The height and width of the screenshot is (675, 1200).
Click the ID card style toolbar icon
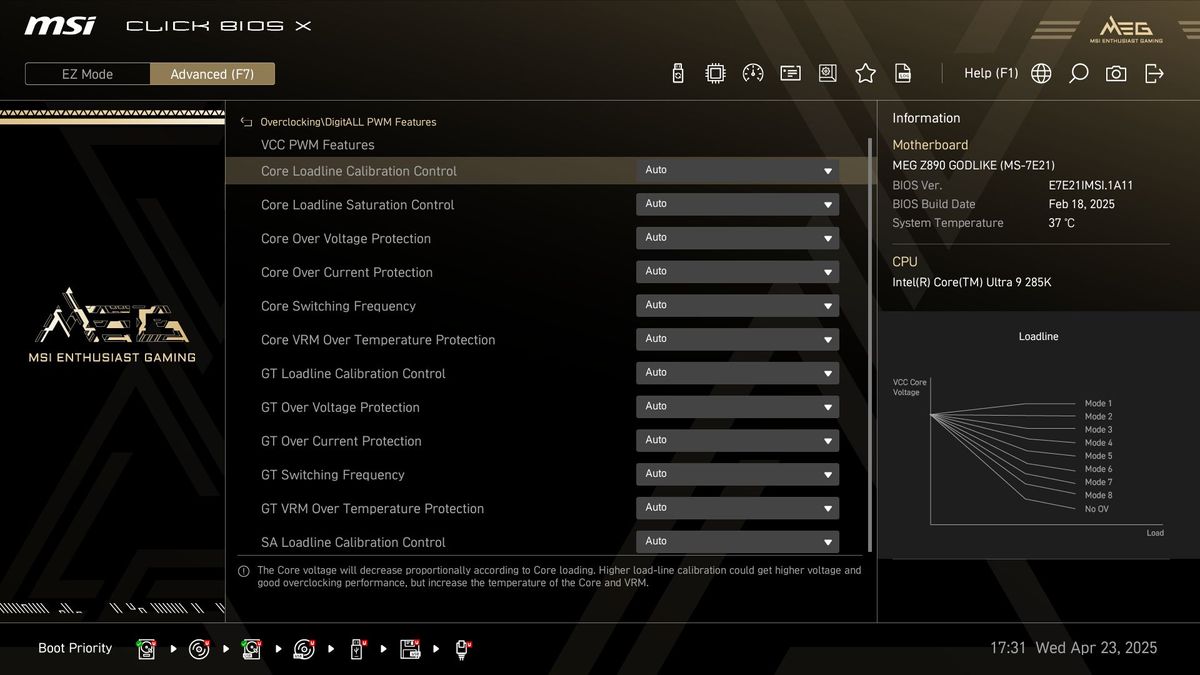tap(790, 73)
